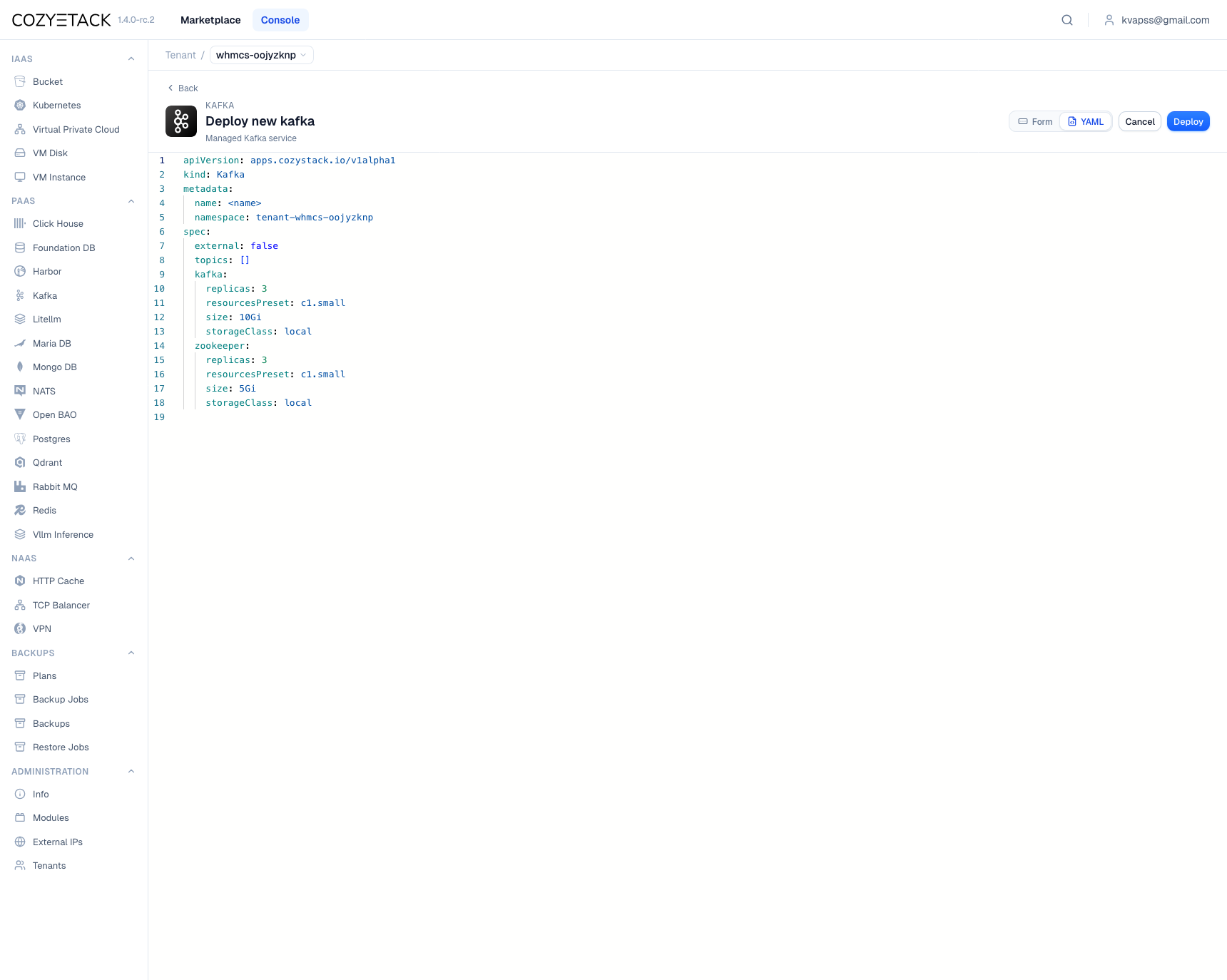Click the user account icon
The height and width of the screenshot is (980, 1227).
(x=1109, y=20)
